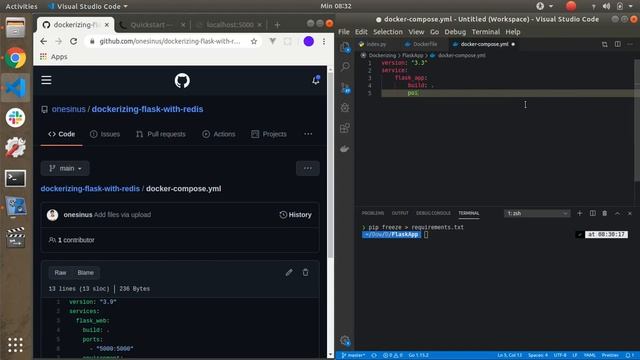Launch Chrome from the Ubuntu dock
Viewport: 640px width, 360px height.
click(x=16, y=58)
